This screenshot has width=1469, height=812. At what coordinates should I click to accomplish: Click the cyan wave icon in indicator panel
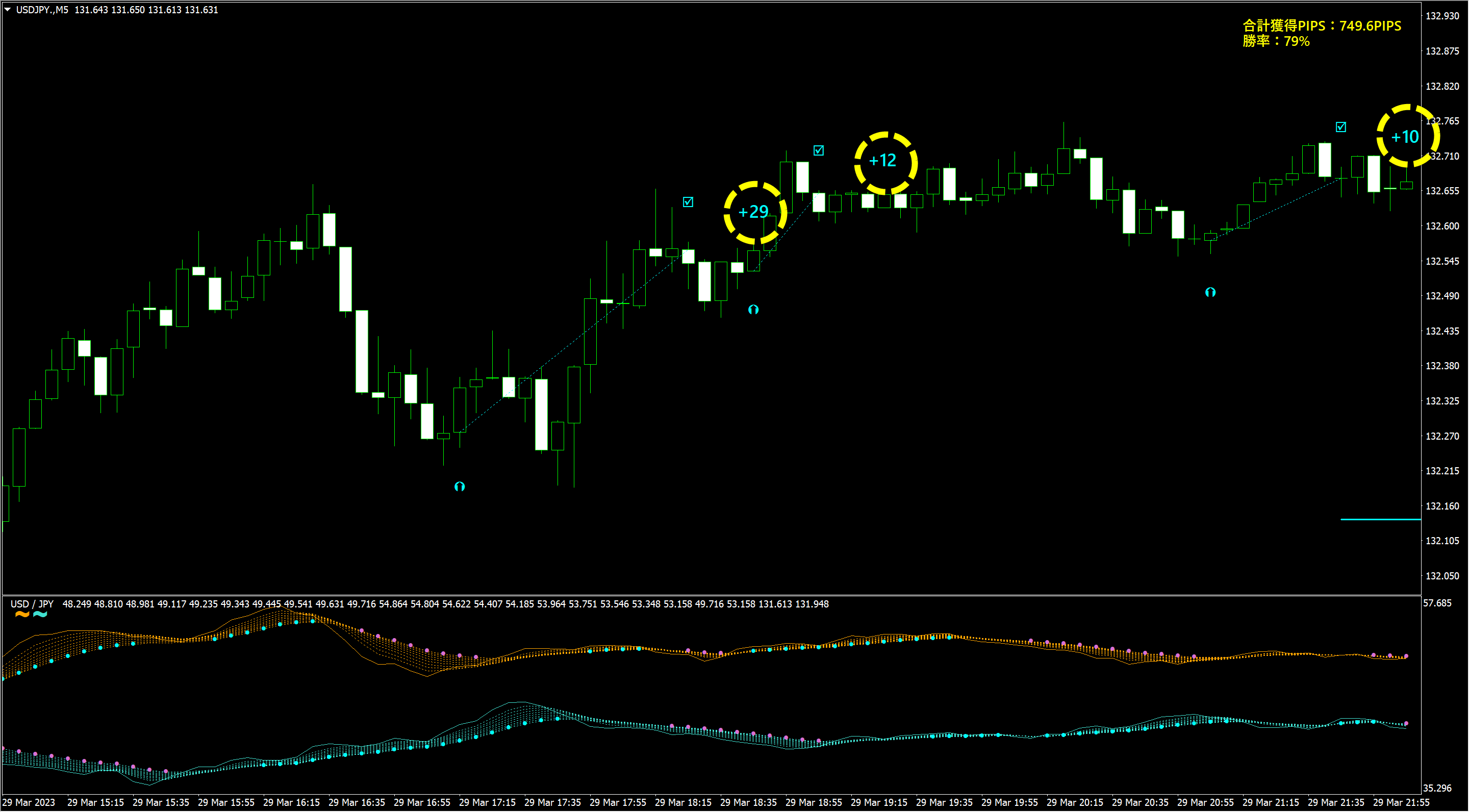point(40,615)
